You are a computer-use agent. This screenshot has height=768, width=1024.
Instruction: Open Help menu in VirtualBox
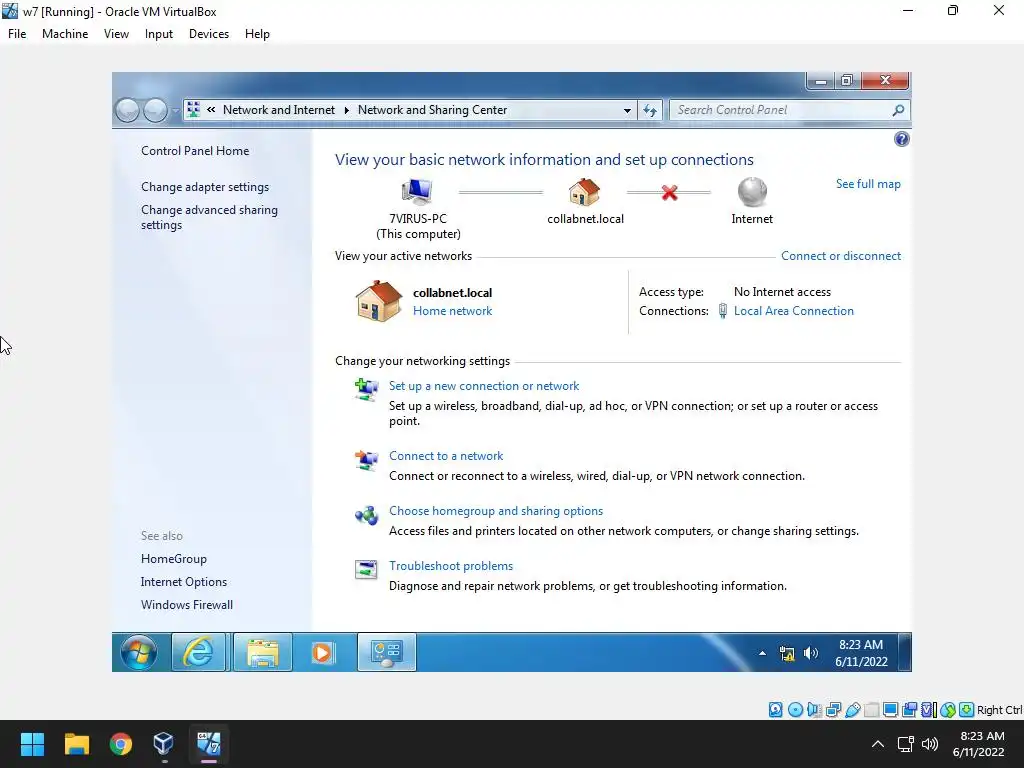[x=257, y=34]
